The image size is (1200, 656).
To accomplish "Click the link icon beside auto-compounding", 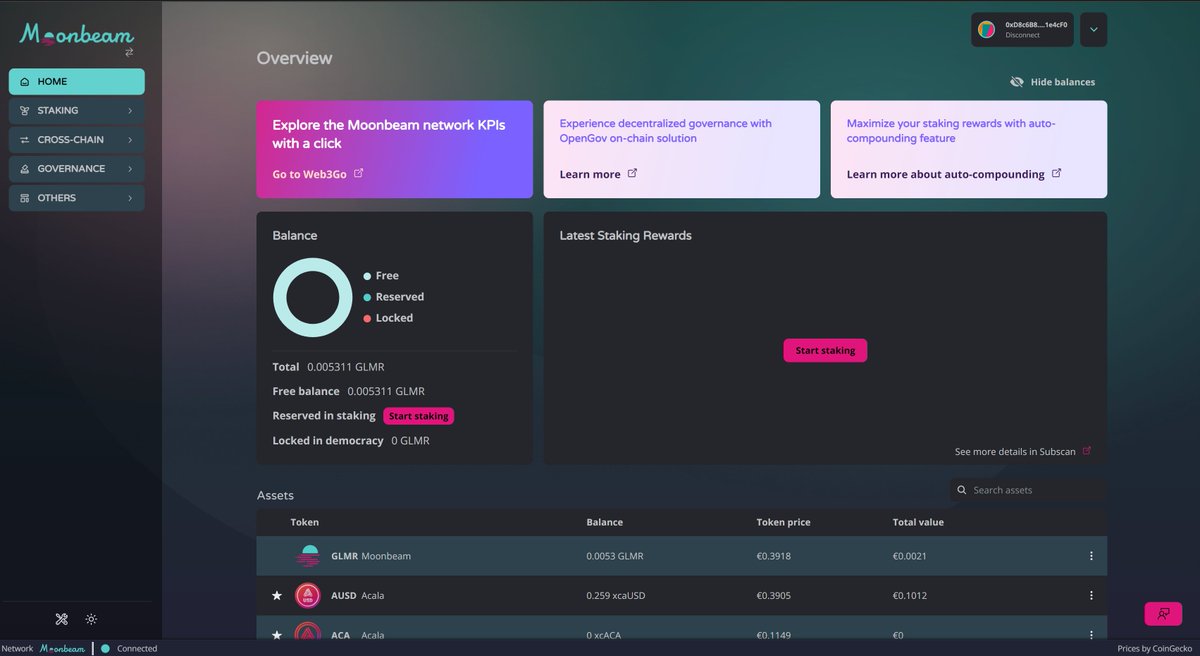I will click(x=1057, y=173).
